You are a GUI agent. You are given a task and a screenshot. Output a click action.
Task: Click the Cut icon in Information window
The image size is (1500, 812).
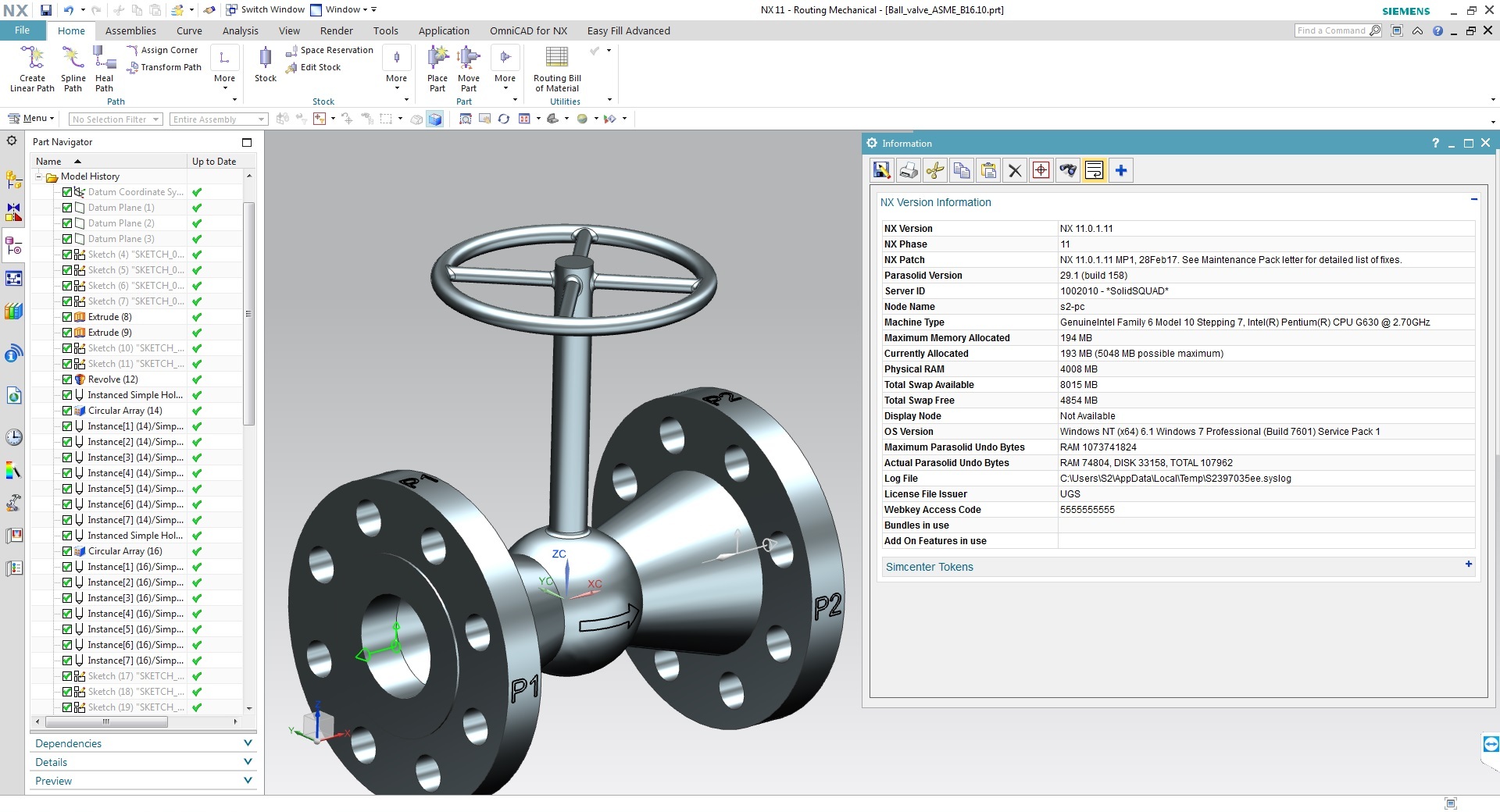[935, 170]
